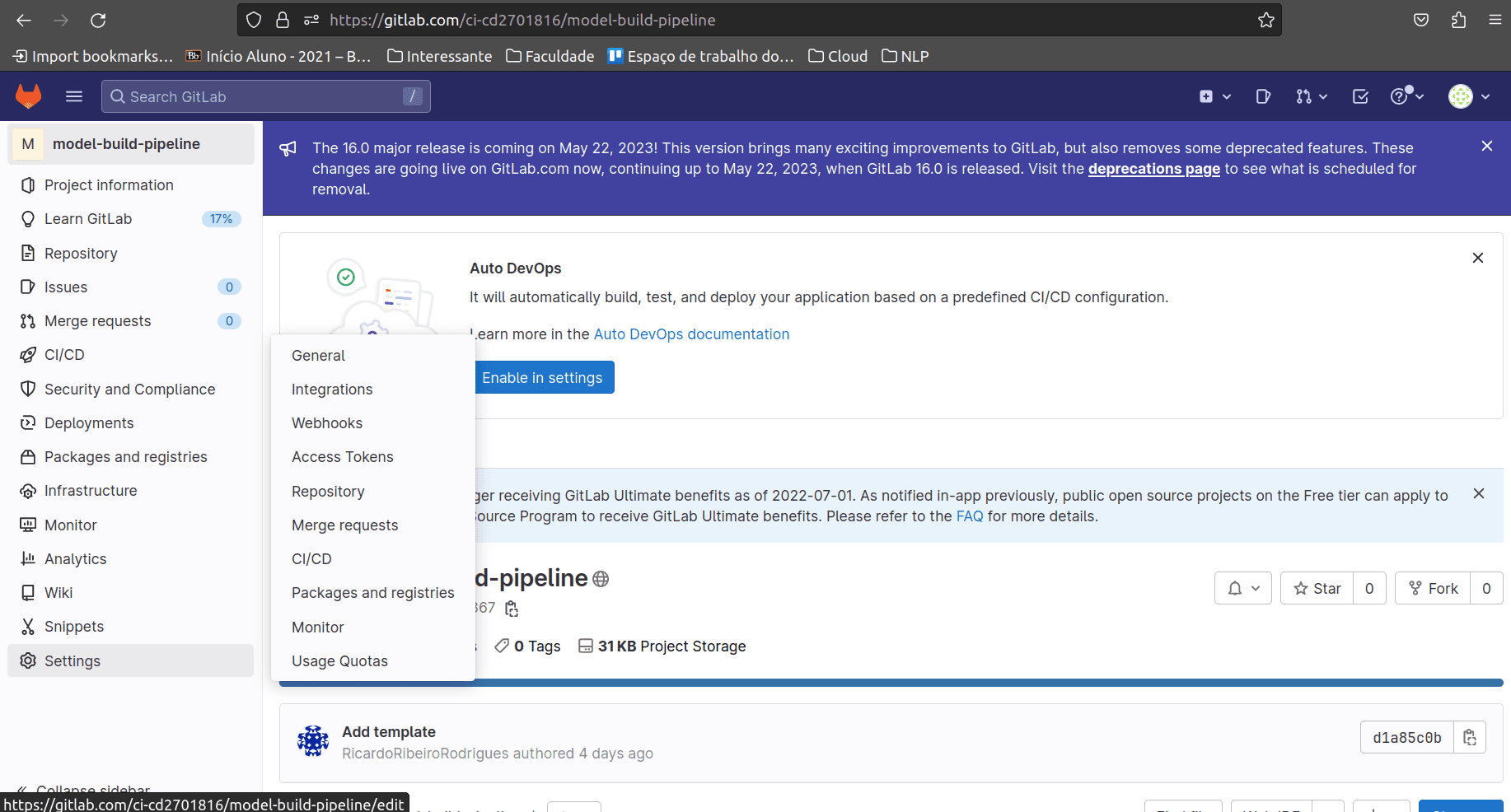Select CI/CD in Settings flyout
Viewport: 1511px width, 812px height.
coord(373,559)
